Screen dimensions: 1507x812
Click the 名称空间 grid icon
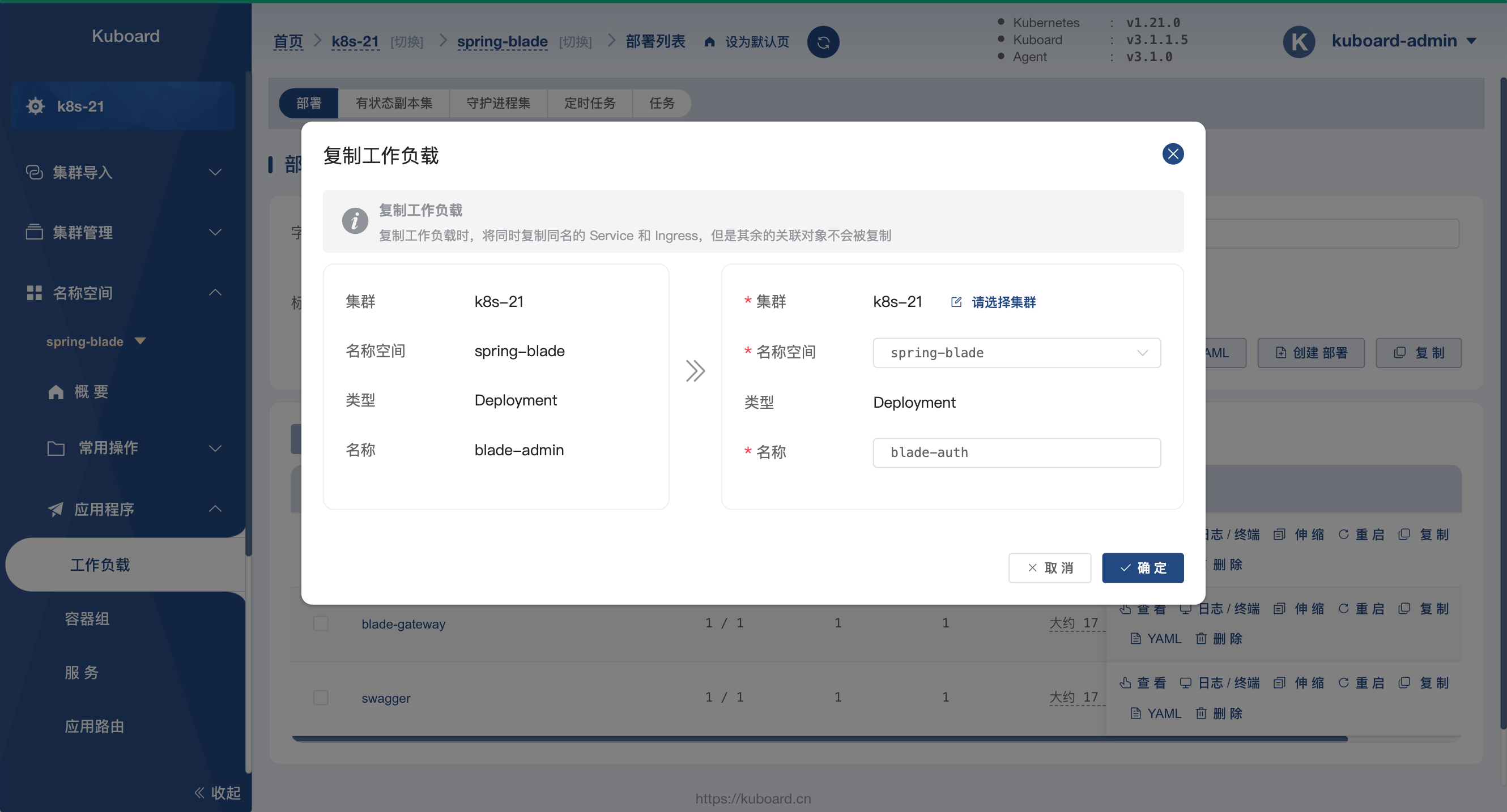(x=35, y=293)
